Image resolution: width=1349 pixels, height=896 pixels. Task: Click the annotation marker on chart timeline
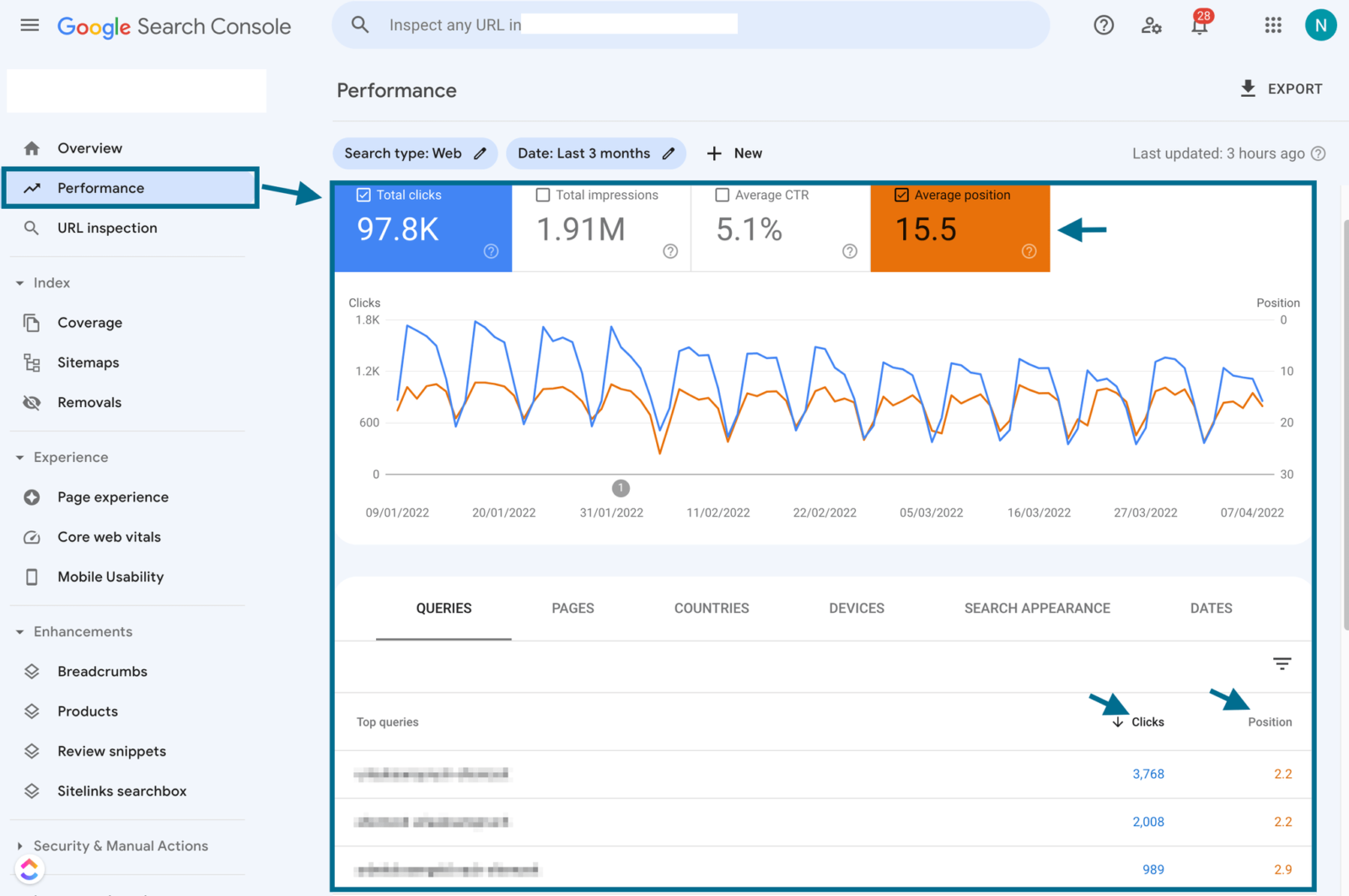coord(621,488)
